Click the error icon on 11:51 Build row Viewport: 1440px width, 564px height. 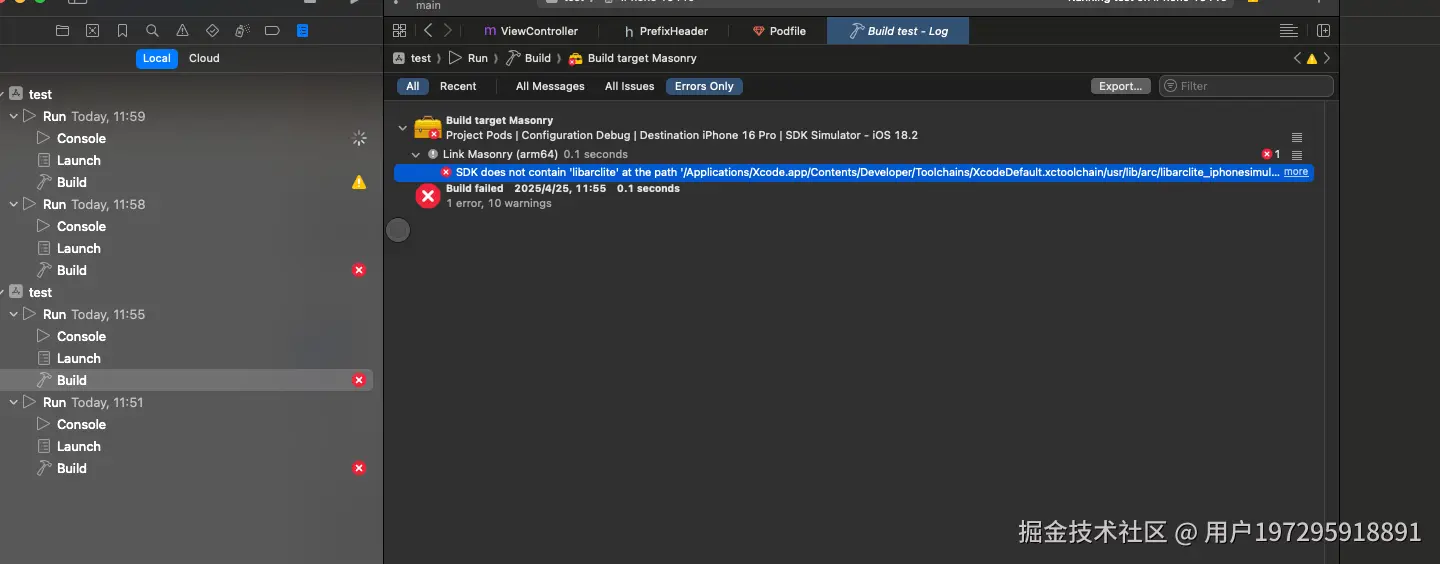359,468
